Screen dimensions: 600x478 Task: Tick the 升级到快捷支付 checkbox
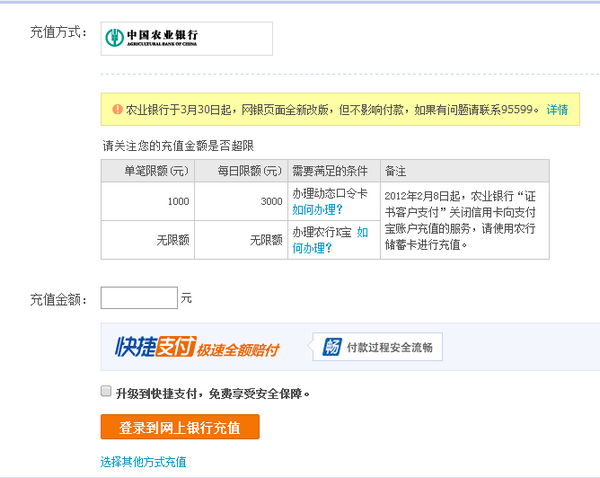click(106, 392)
